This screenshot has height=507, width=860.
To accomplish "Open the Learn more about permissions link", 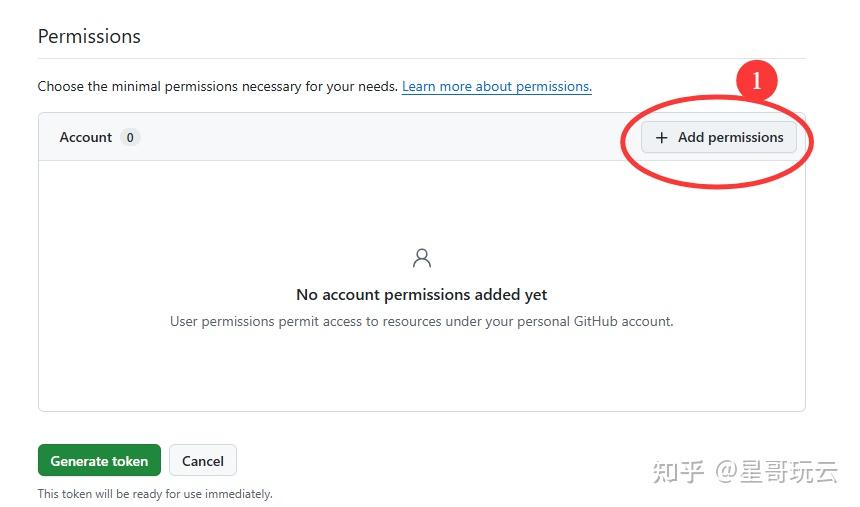I will (496, 87).
